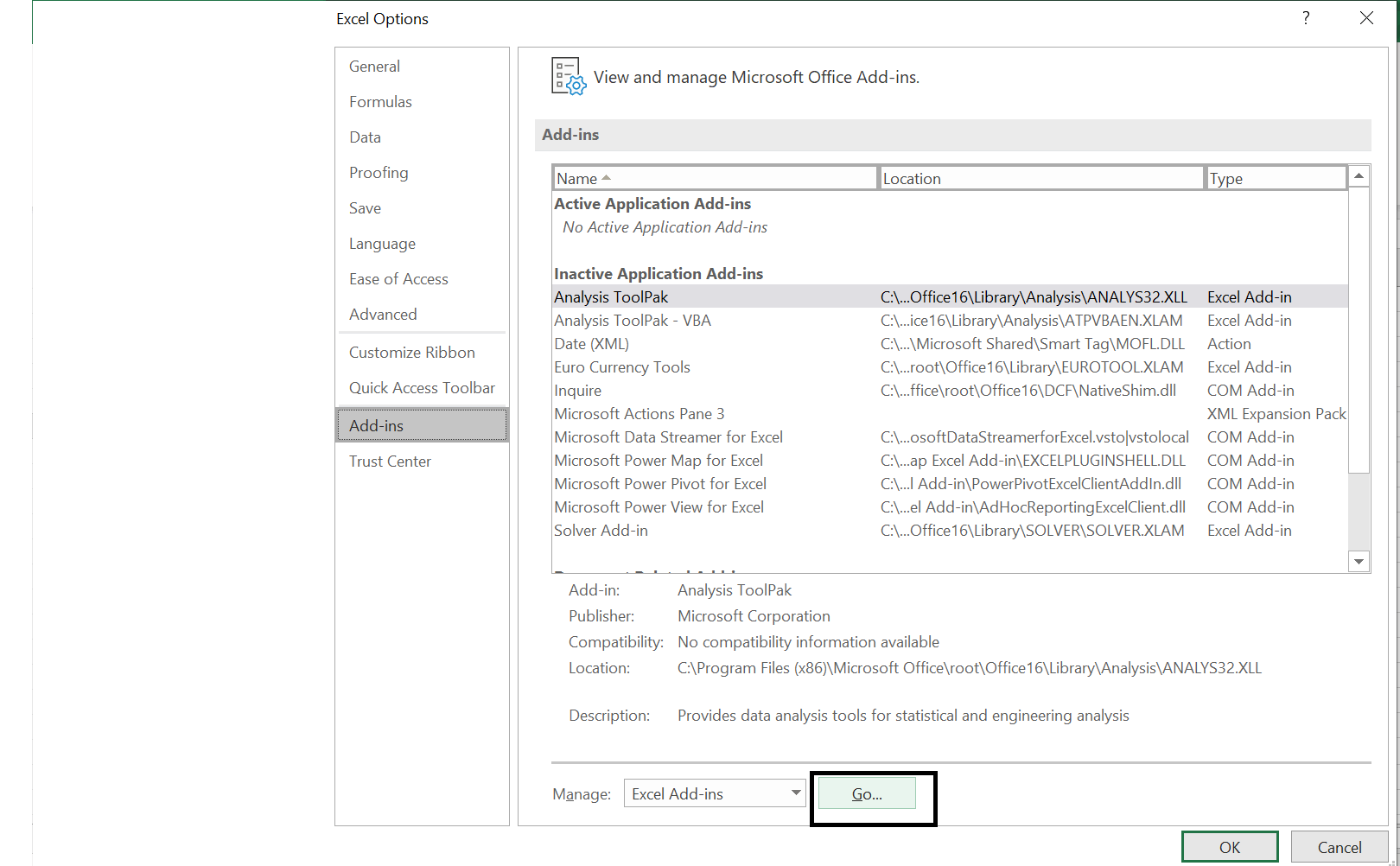
Task: Select the Save options category
Action: [x=422, y=208]
